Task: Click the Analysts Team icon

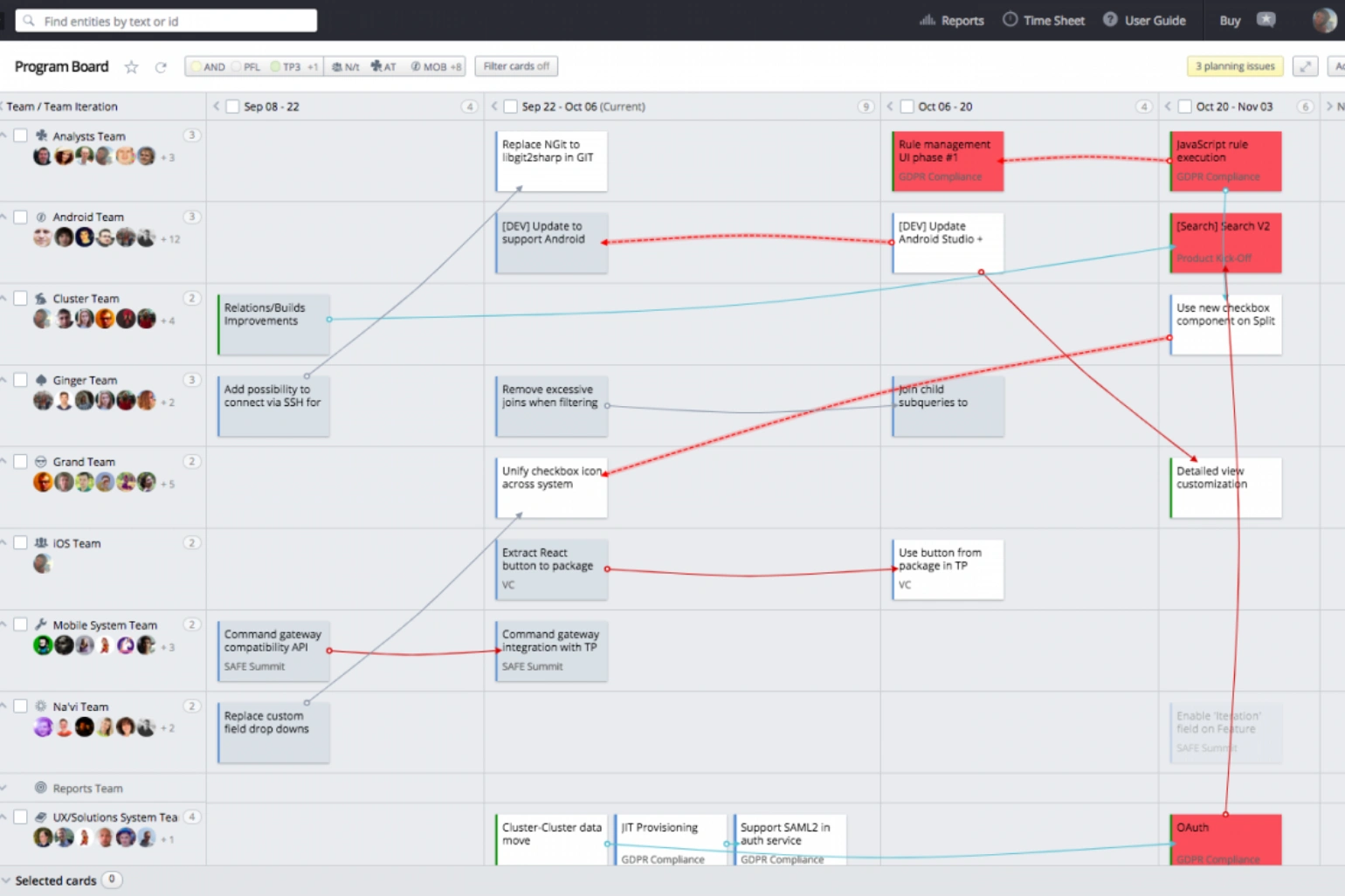Action: [41, 135]
